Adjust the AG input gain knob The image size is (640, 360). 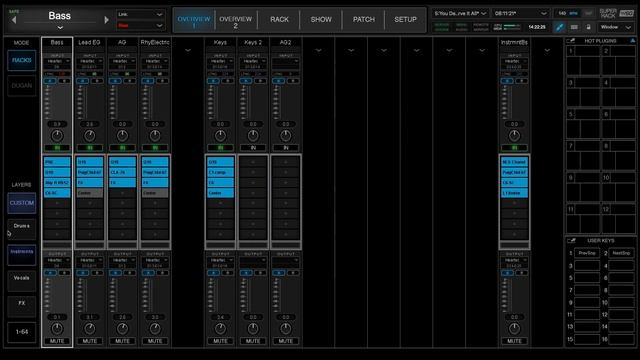point(122,136)
